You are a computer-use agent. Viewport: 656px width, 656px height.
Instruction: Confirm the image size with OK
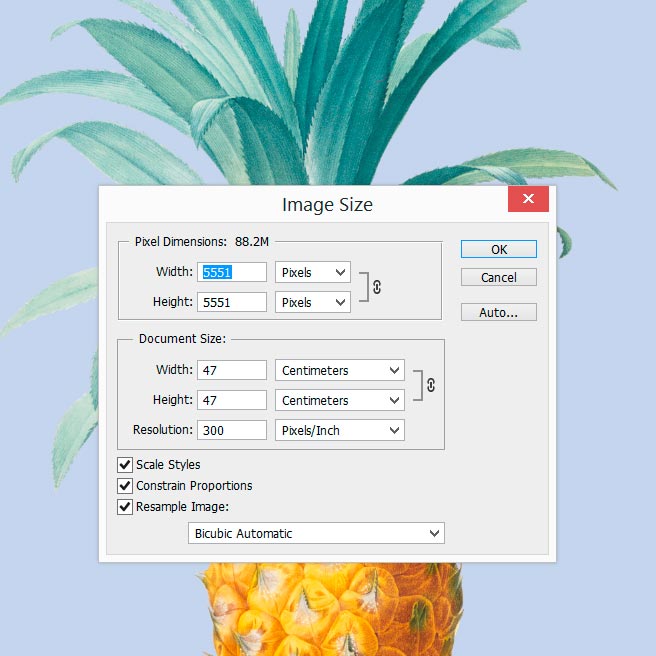tap(499, 249)
